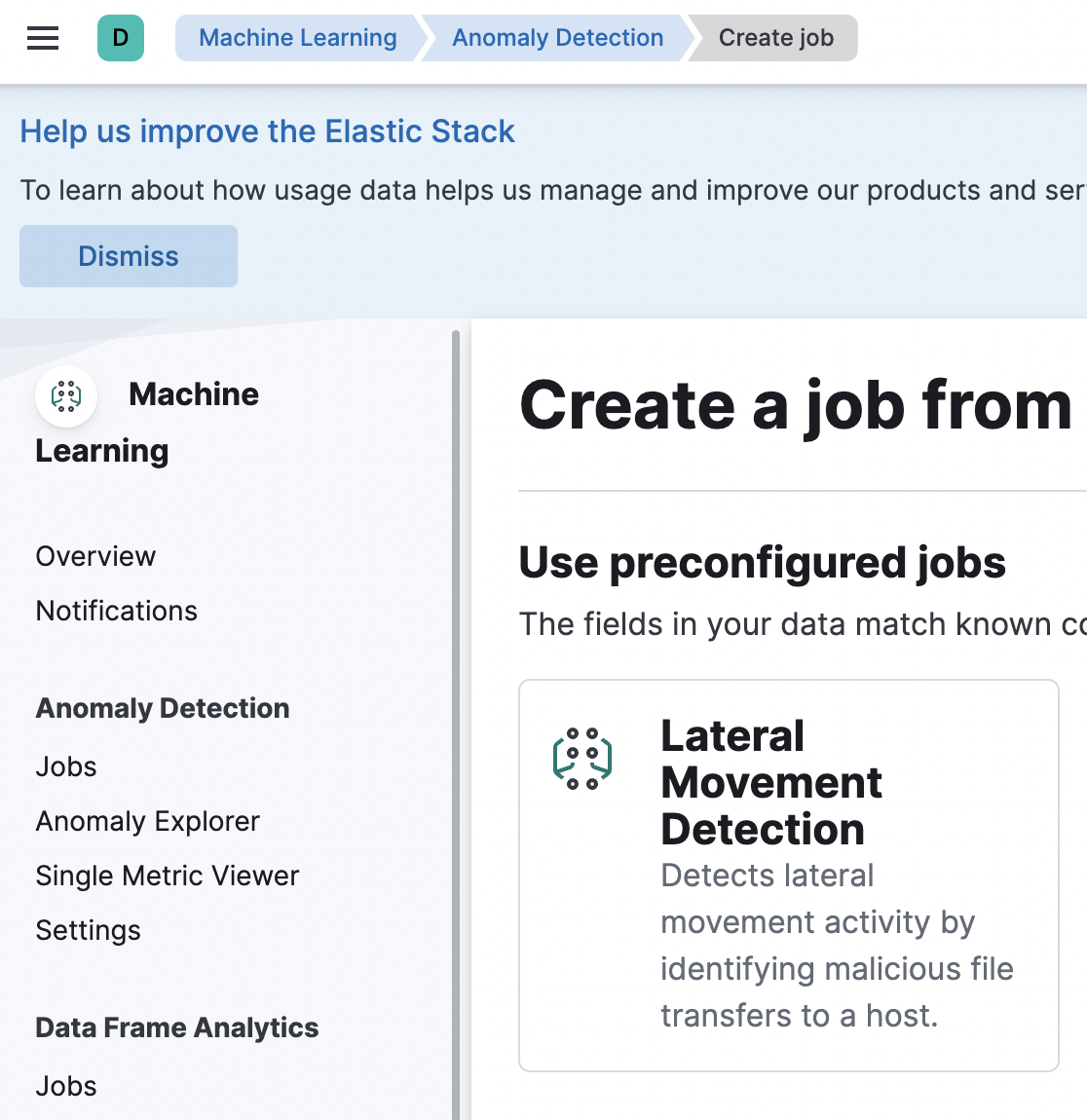Screen dimensions: 1087x1120
Task: Open Notifications in the sidebar
Action: tap(117, 612)
